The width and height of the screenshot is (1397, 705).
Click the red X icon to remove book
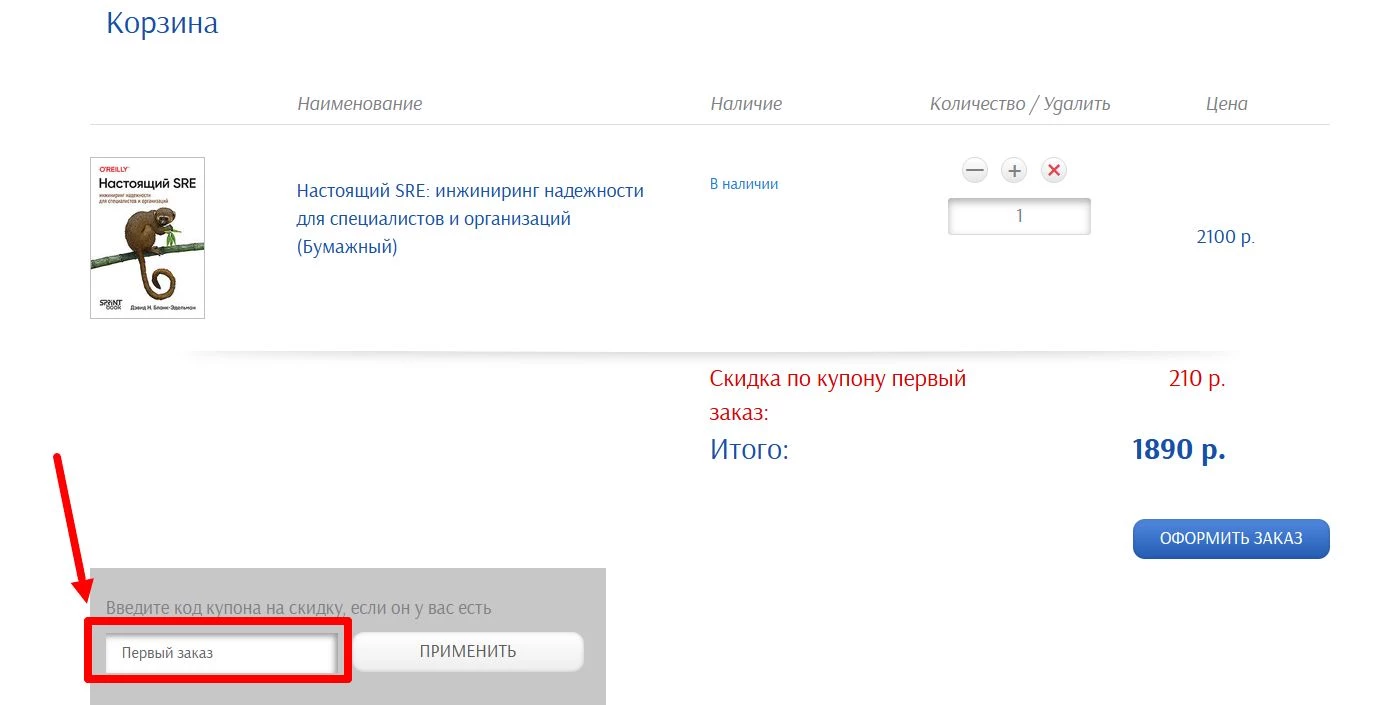coord(1053,170)
